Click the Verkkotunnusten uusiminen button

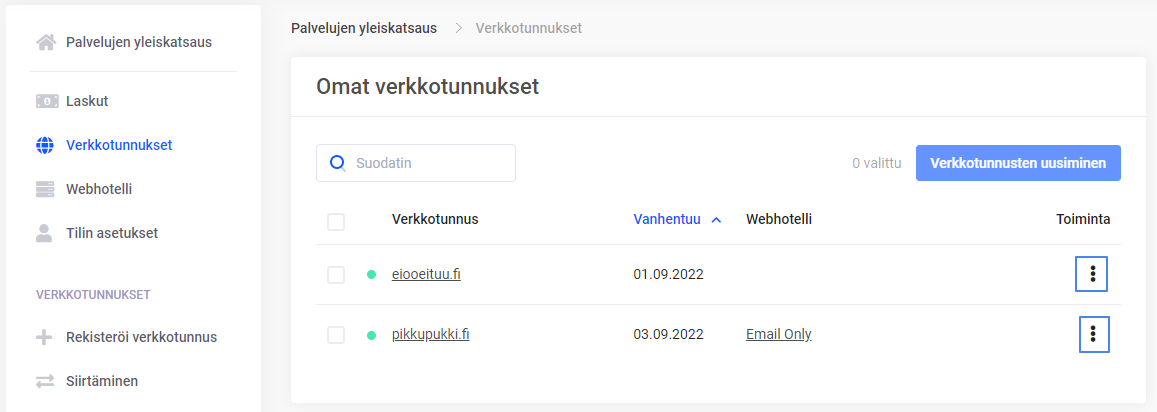tap(1017, 163)
